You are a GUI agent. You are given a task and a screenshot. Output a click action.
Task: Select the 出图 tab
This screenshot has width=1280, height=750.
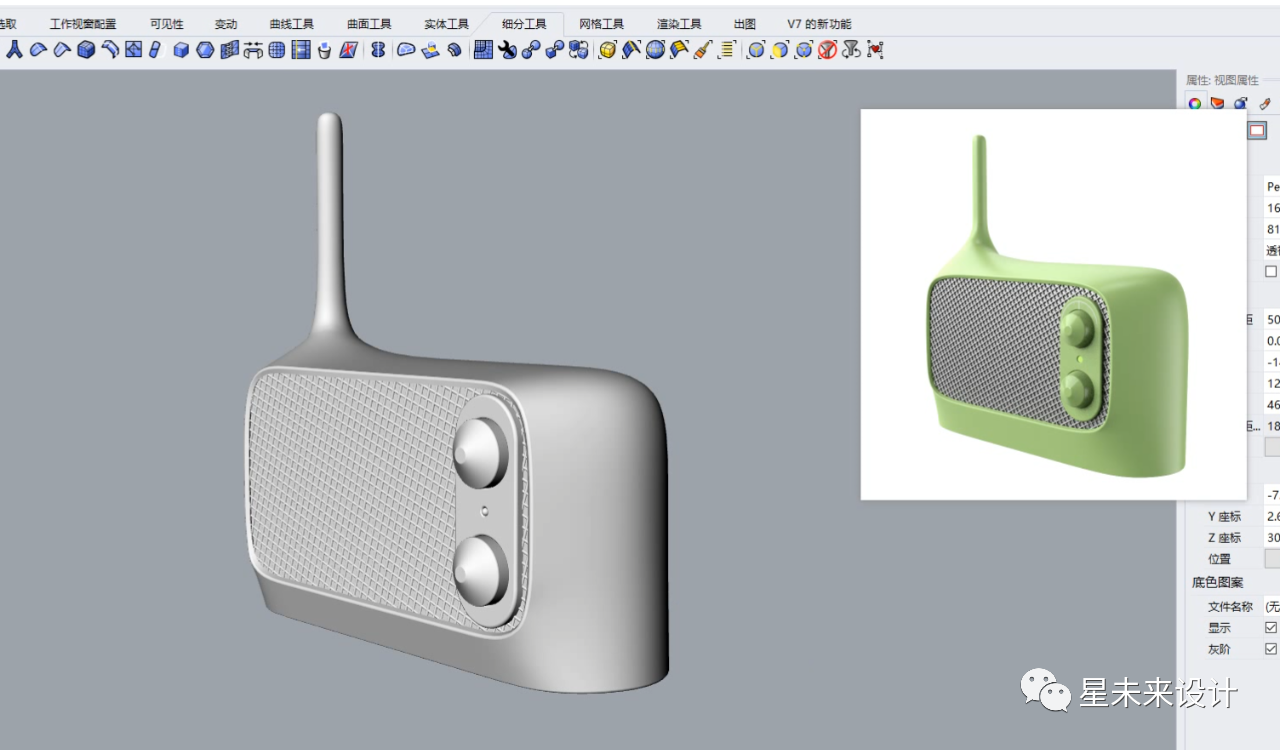coord(744,24)
